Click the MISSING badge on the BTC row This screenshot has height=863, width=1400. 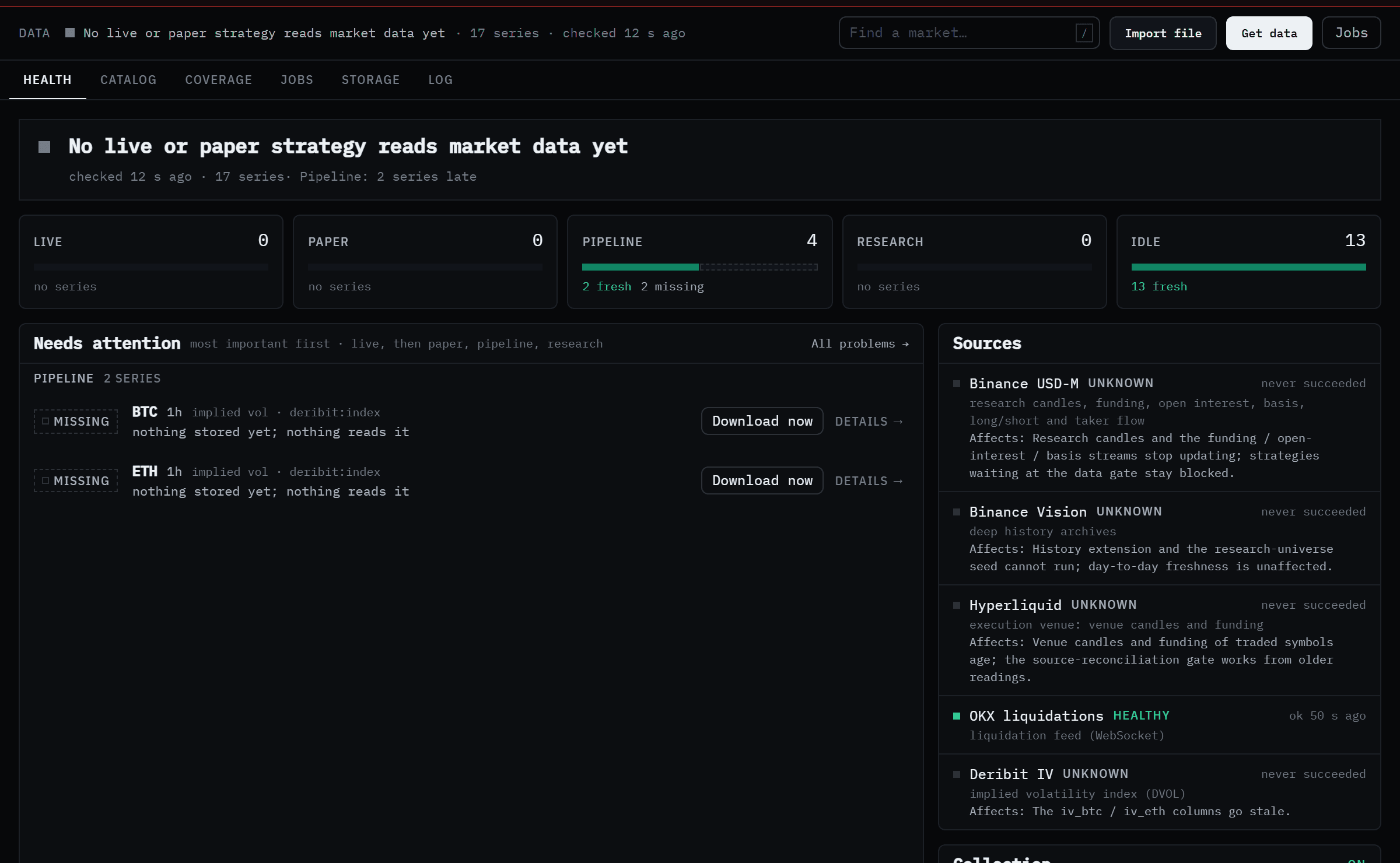coord(76,422)
